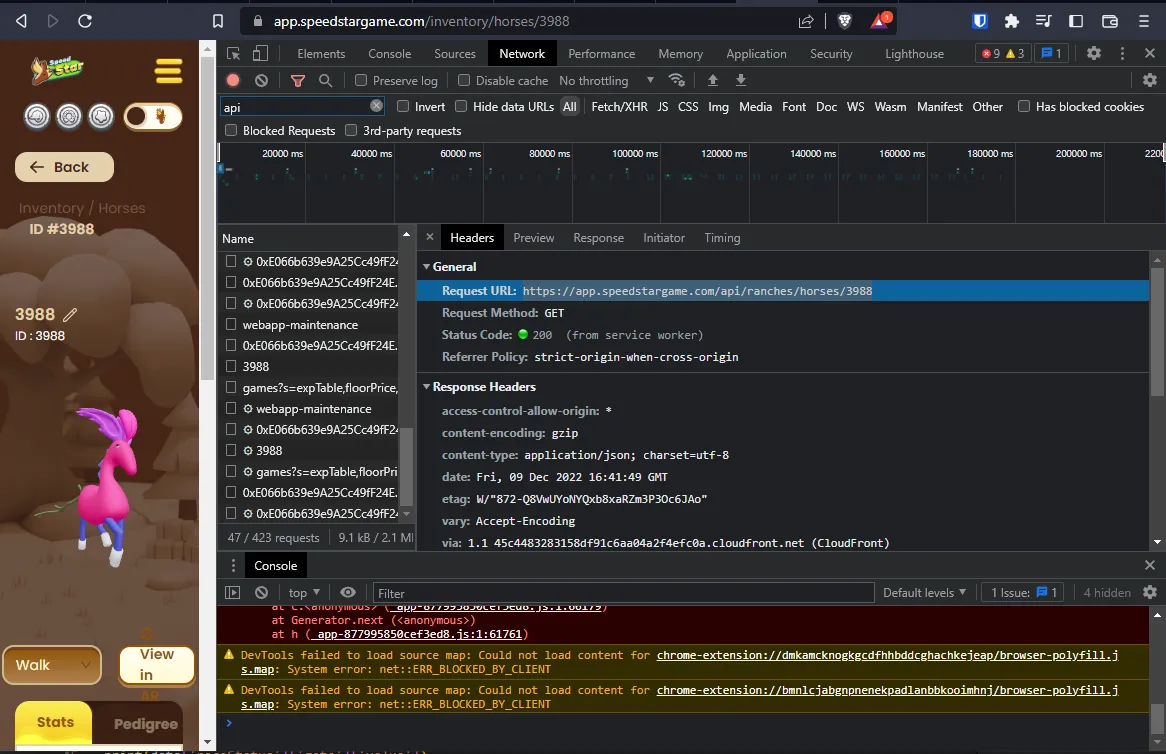Open the 1 Issue link in console
Screen dimensions: 1166x754
click(x=1023, y=593)
